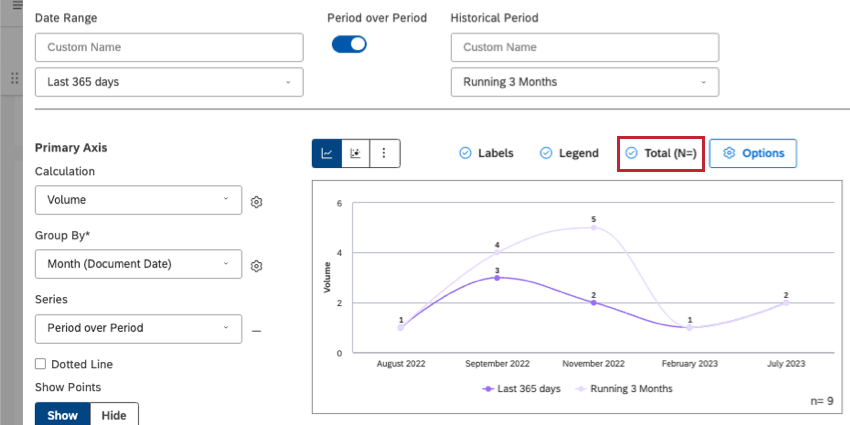The height and width of the screenshot is (425, 850).
Task: Select the scatter chart type icon
Action: coord(356,153)
